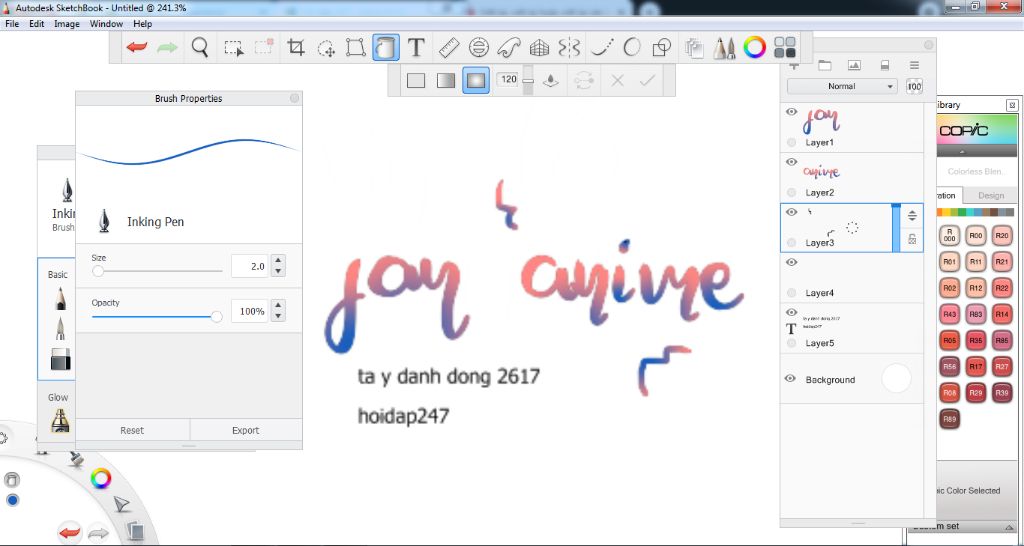Click Export in Brush Properties
This screenshot has height=546, width=1024.
[246, 430]
